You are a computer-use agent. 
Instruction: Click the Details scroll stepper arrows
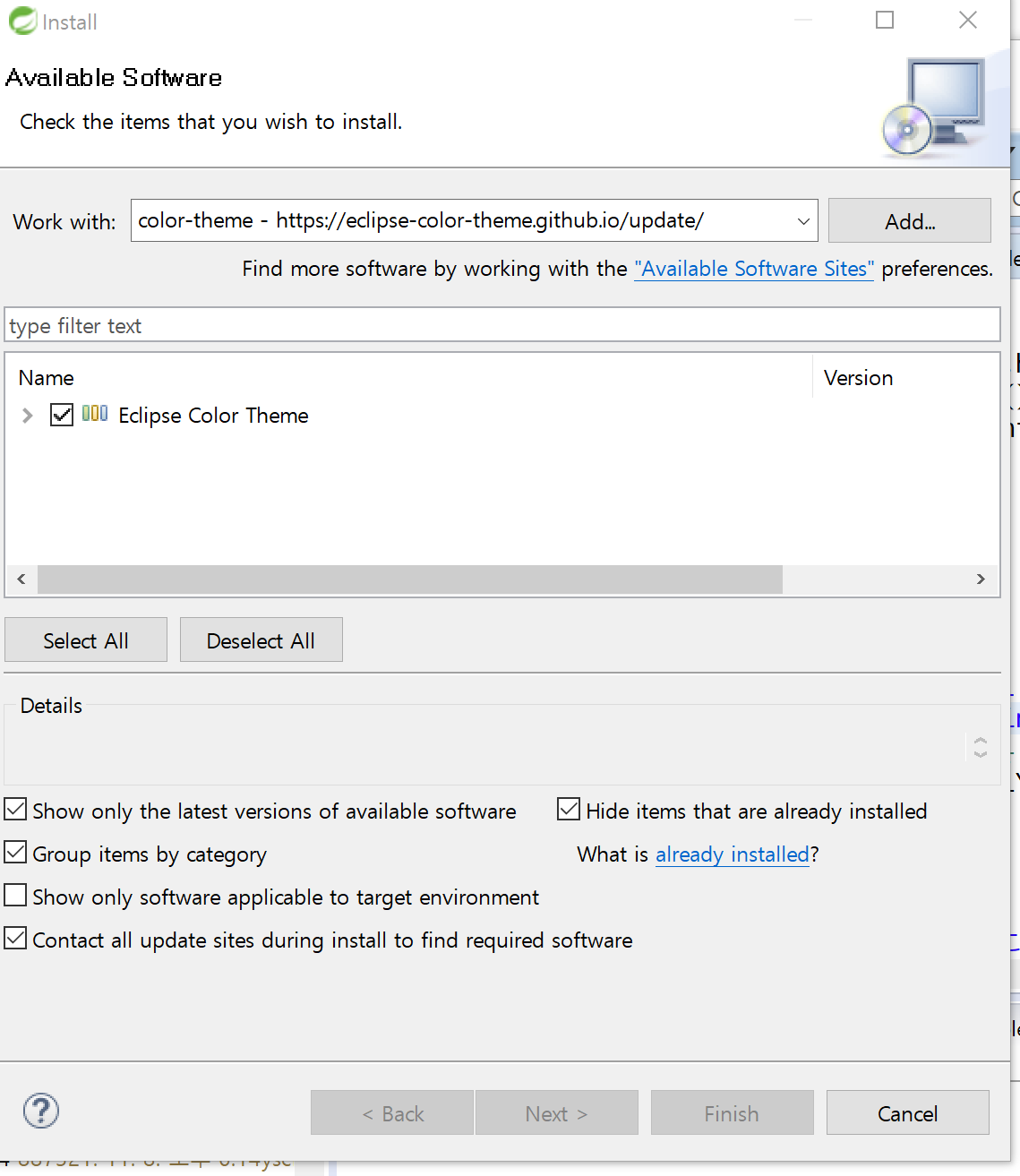click(981, 747)
